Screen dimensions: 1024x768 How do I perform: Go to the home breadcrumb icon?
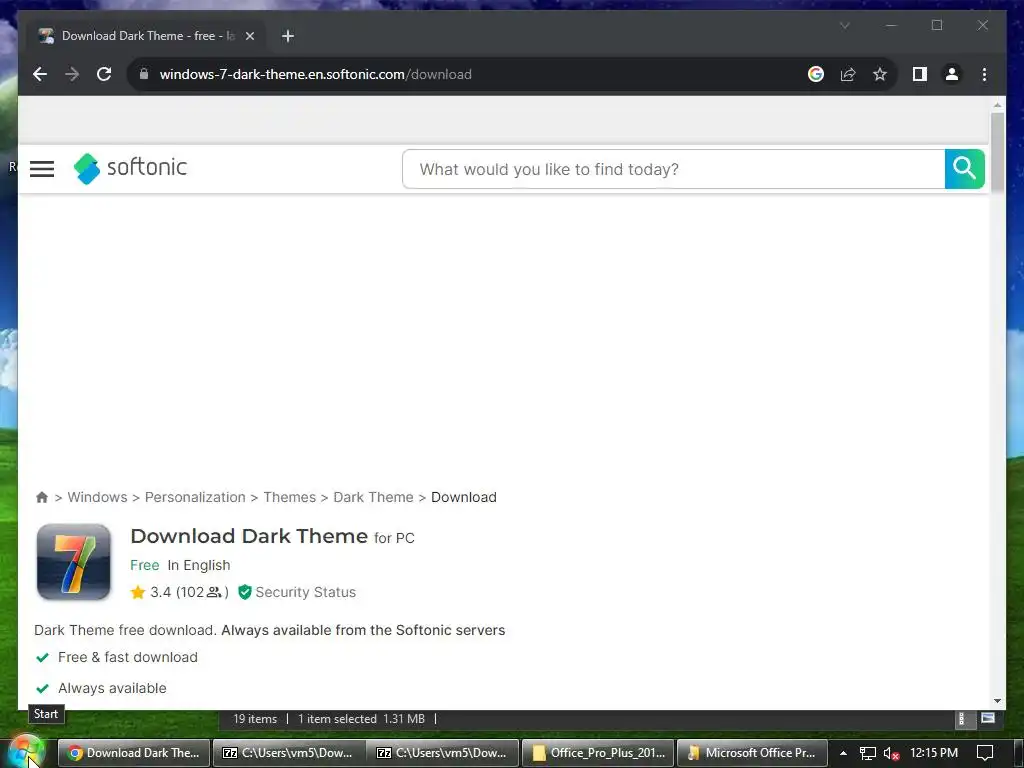pyautogui.click(x=42, y=498)
